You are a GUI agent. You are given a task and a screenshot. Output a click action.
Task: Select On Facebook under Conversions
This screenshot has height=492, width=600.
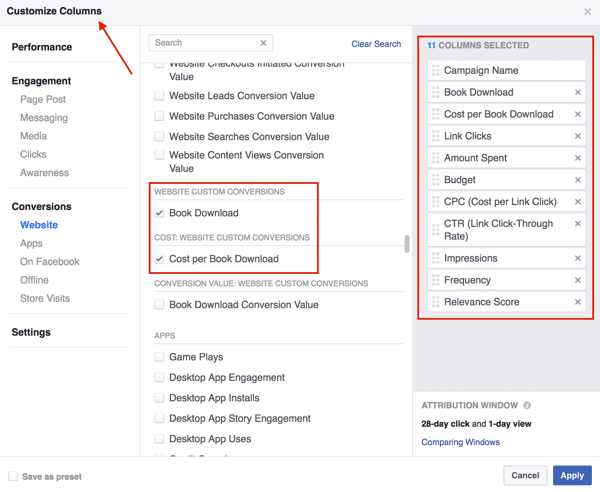[x=50, y=262]
